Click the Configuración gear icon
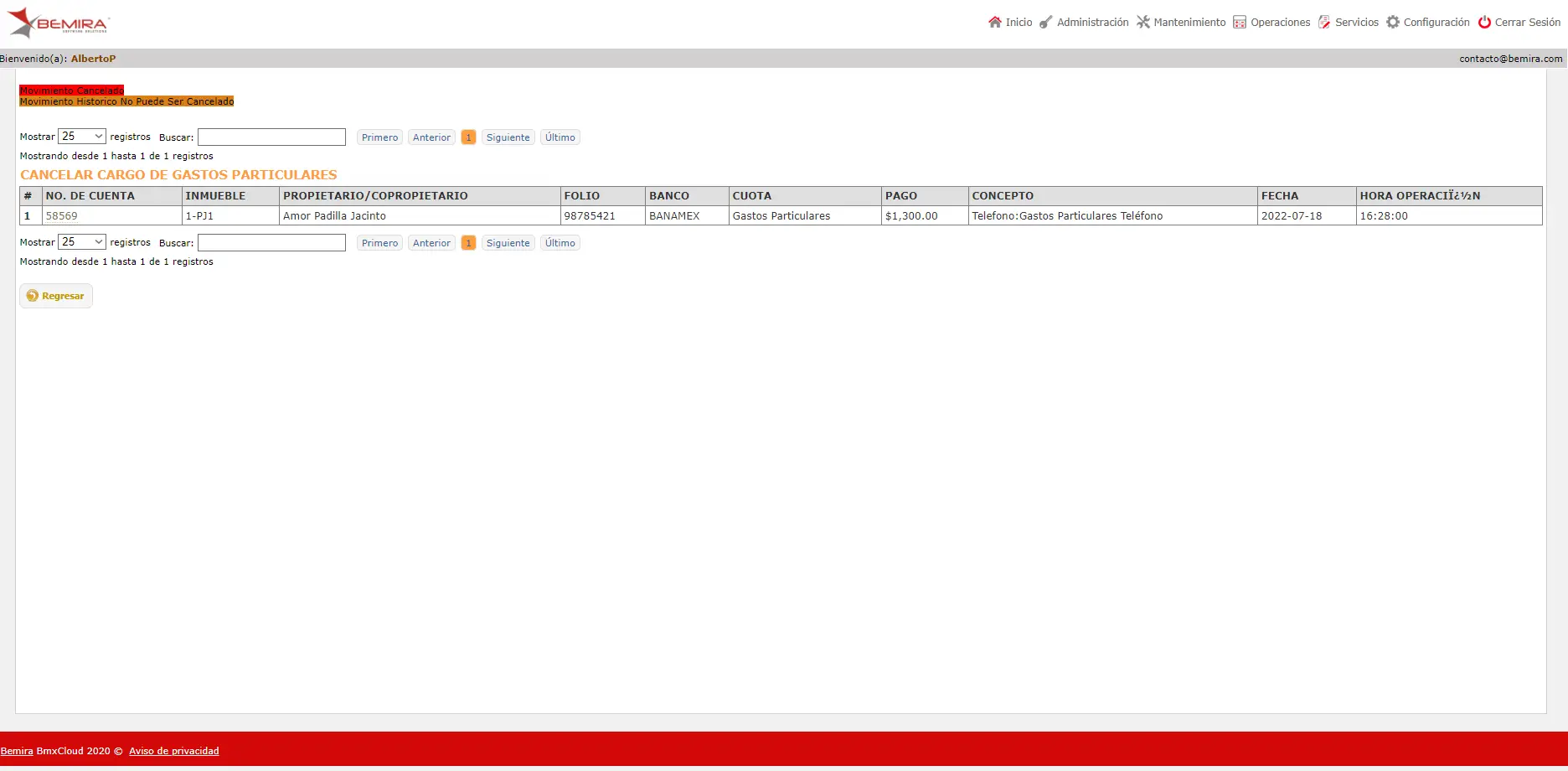Viewport: 1568px width, 771px height. point(1393,22)
